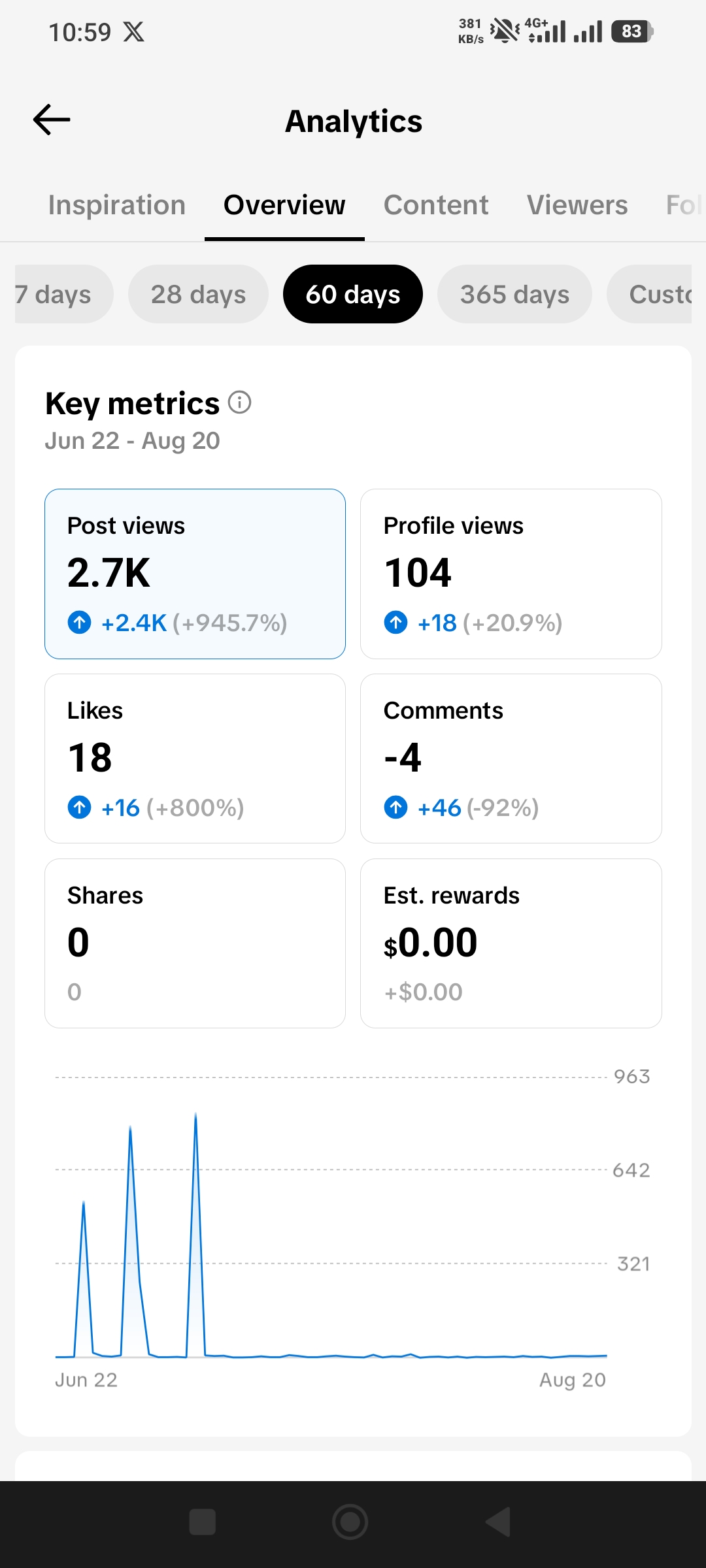Screen dimensions: 706x1568
Task: Select the Comments metric card
Action: [511, 759]
